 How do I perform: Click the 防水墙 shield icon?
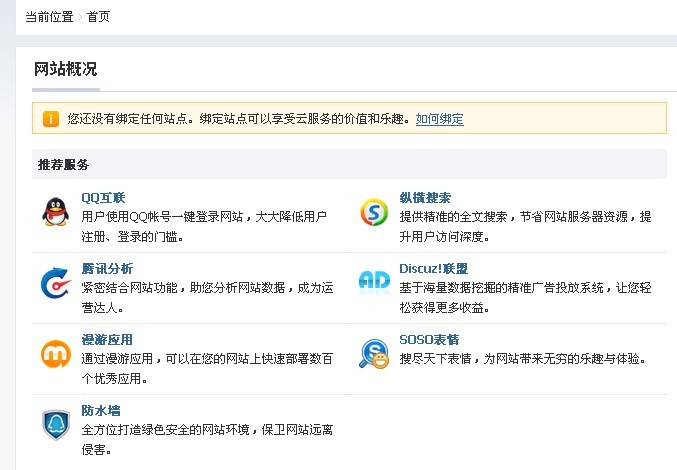56,425
